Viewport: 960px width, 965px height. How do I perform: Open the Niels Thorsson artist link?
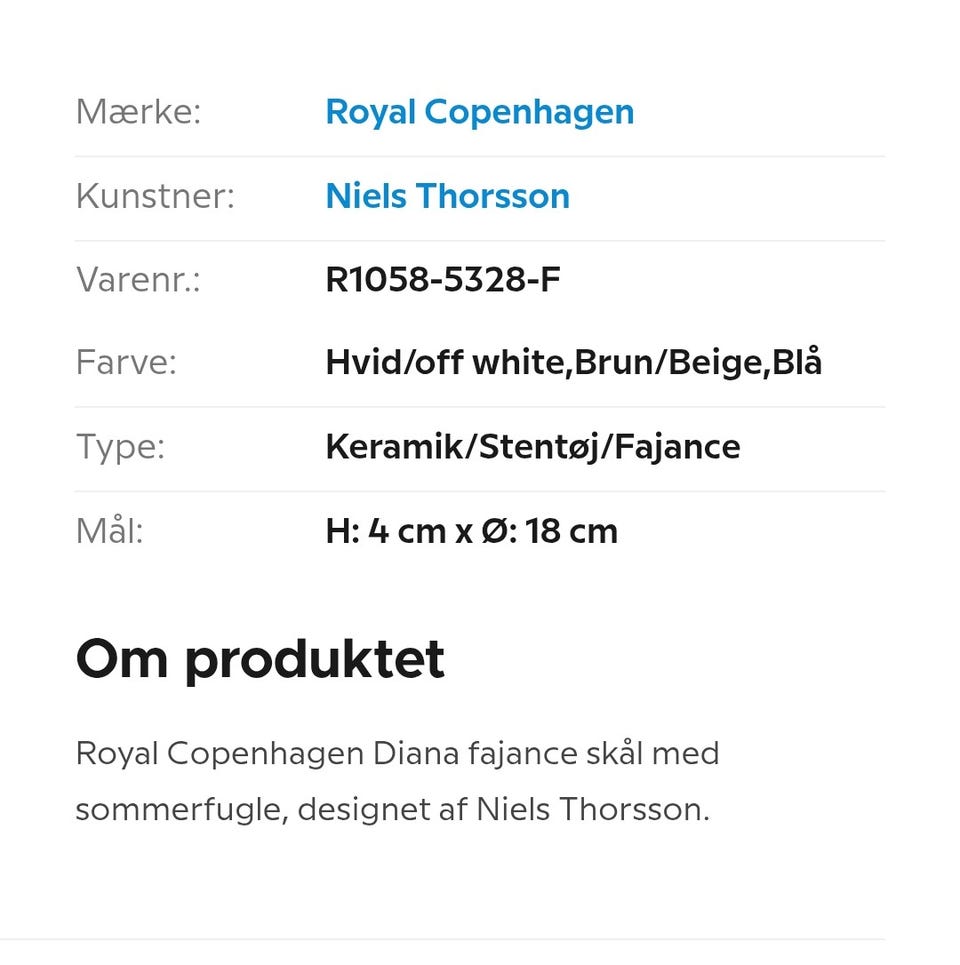[x=447, y=196]
